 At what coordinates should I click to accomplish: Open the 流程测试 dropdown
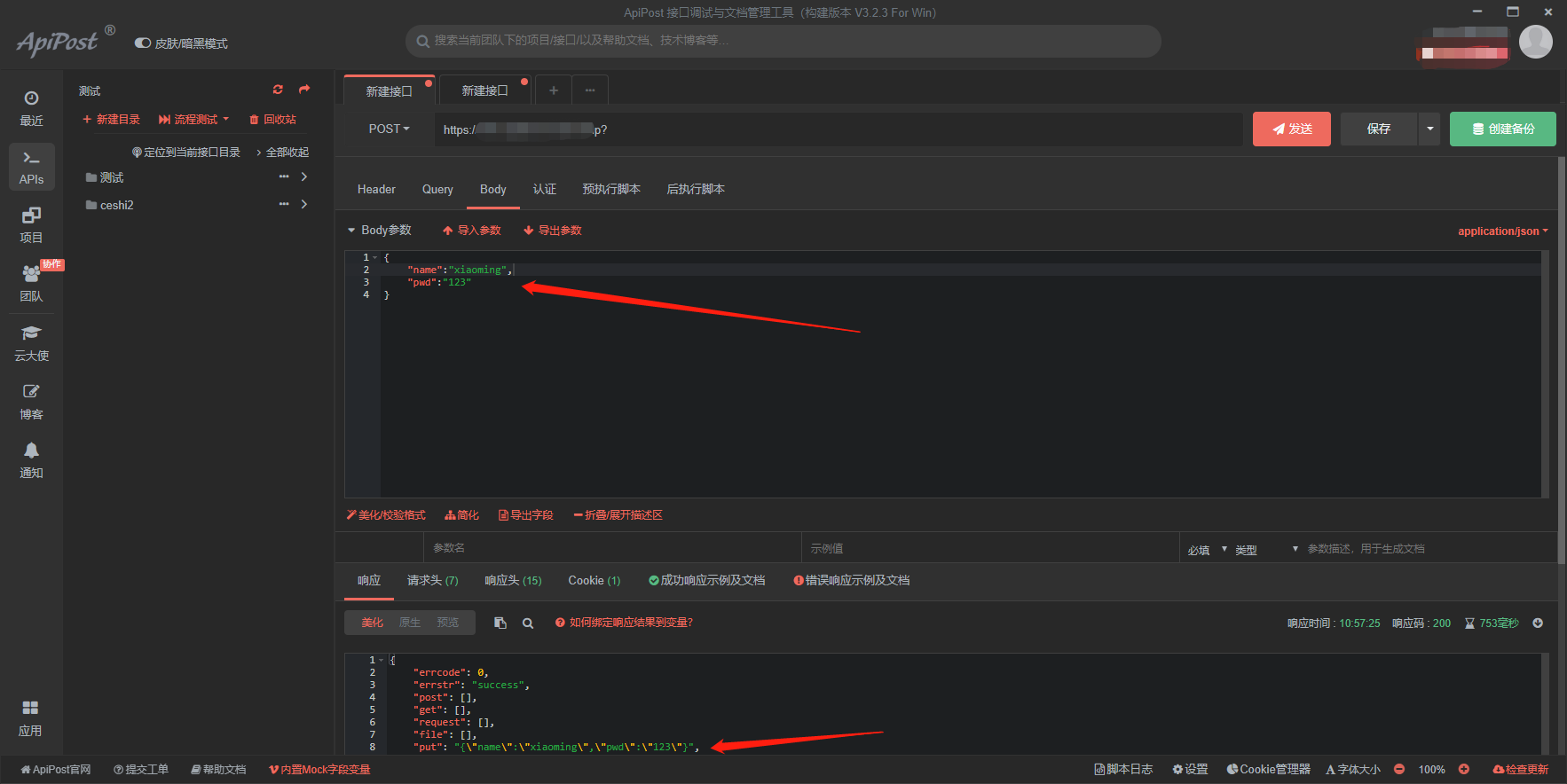(x=194, y=119)
